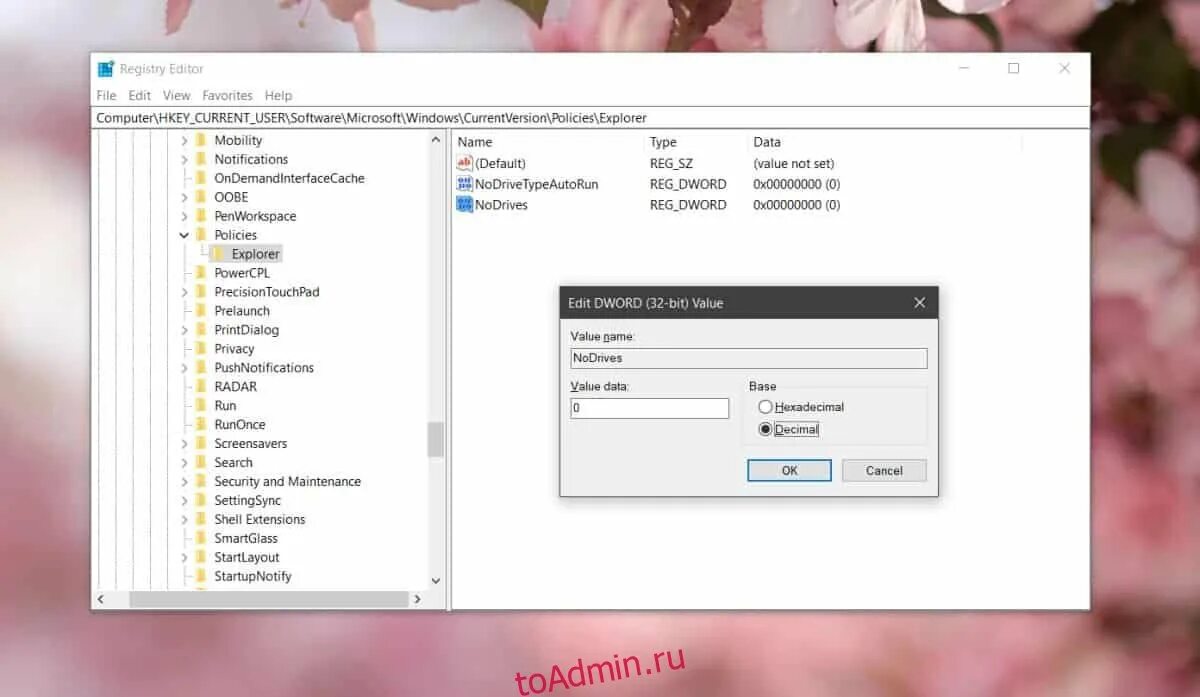Select the Hexadecimal base option
The height and width of the screenshot is (697, 1200).
[x=765, y=407]
